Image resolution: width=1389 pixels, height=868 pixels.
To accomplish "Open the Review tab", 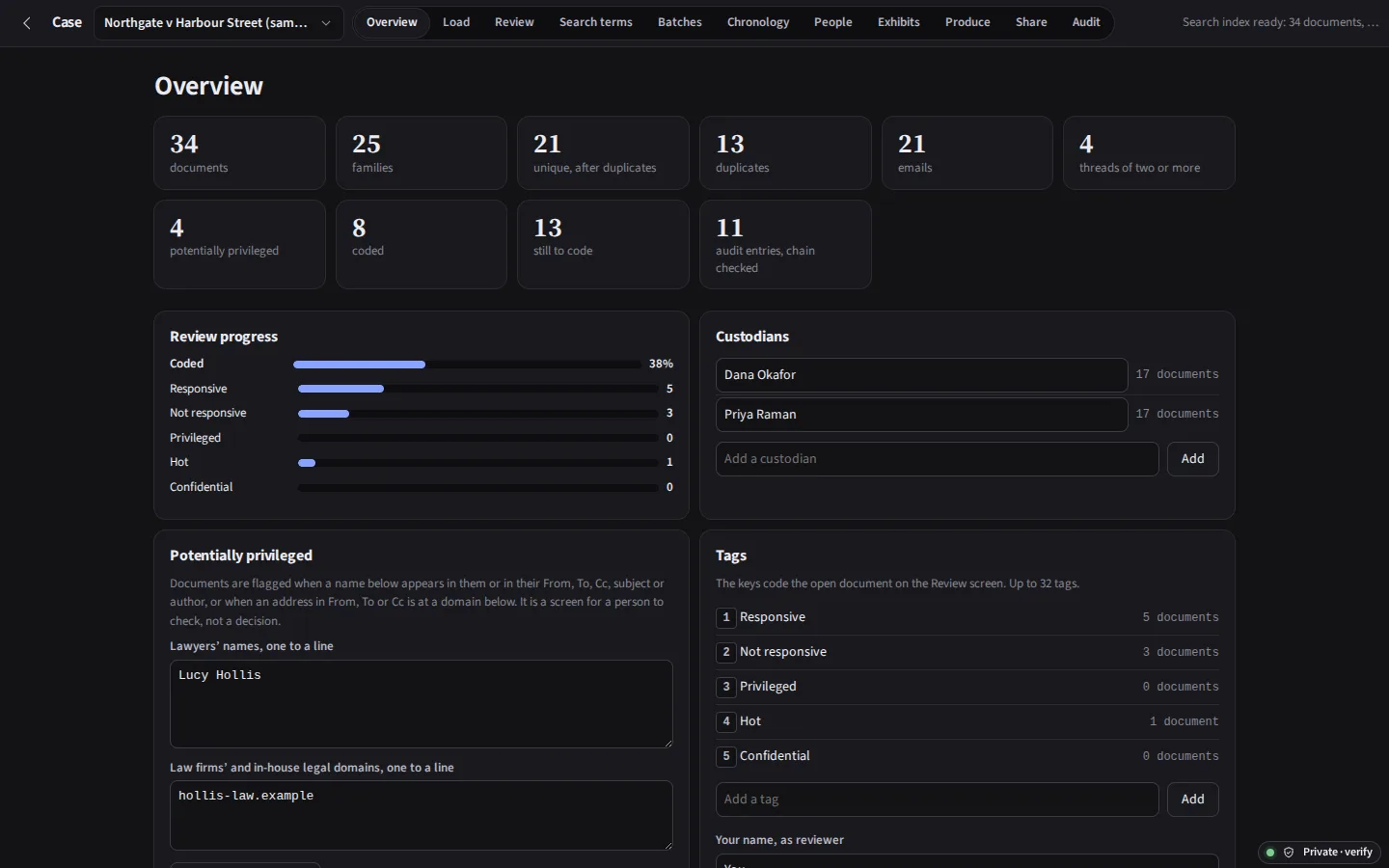I will click(514, 22).
